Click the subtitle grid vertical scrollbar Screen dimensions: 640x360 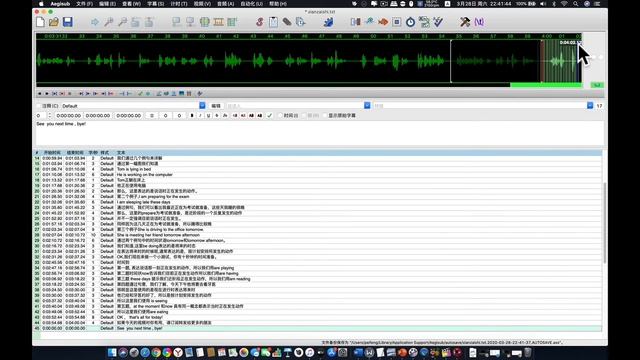[x=604, y=222]
